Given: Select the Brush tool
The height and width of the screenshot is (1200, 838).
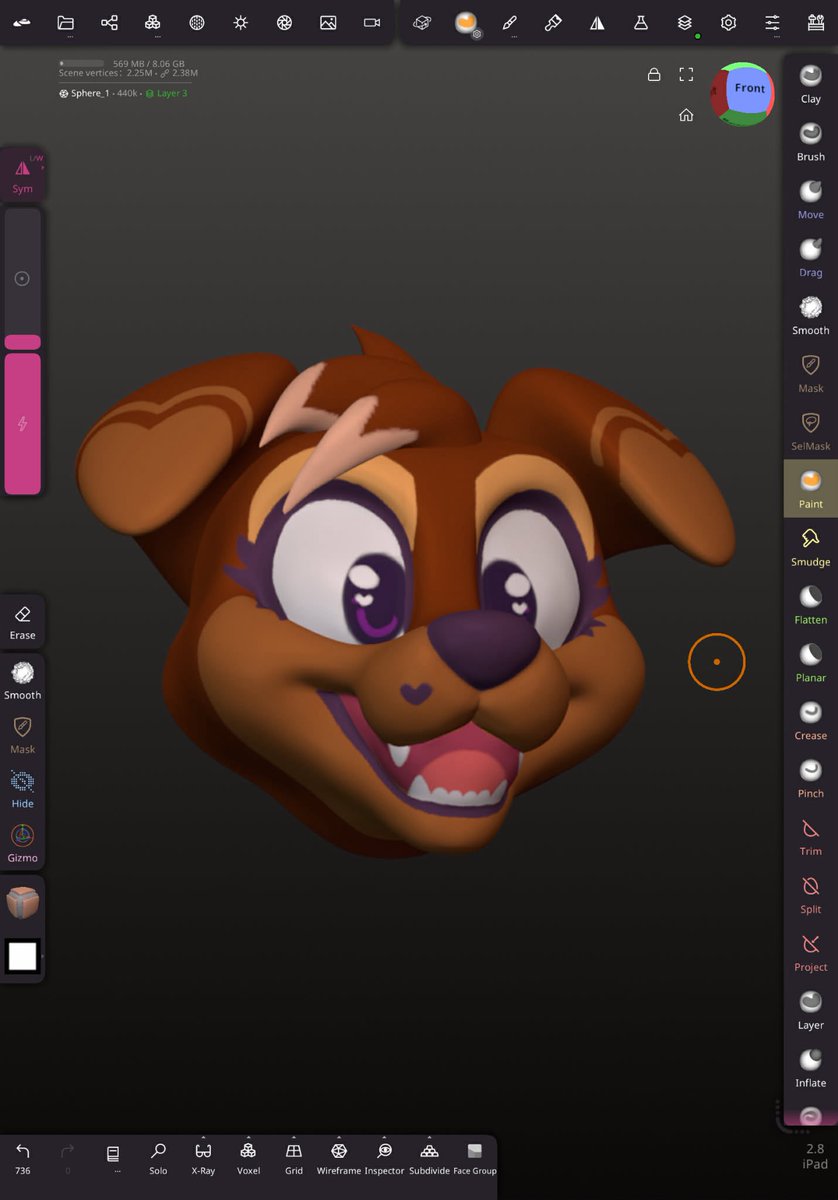Looking at the screenshot, I should pyautogui.click(x=811, y=141).
